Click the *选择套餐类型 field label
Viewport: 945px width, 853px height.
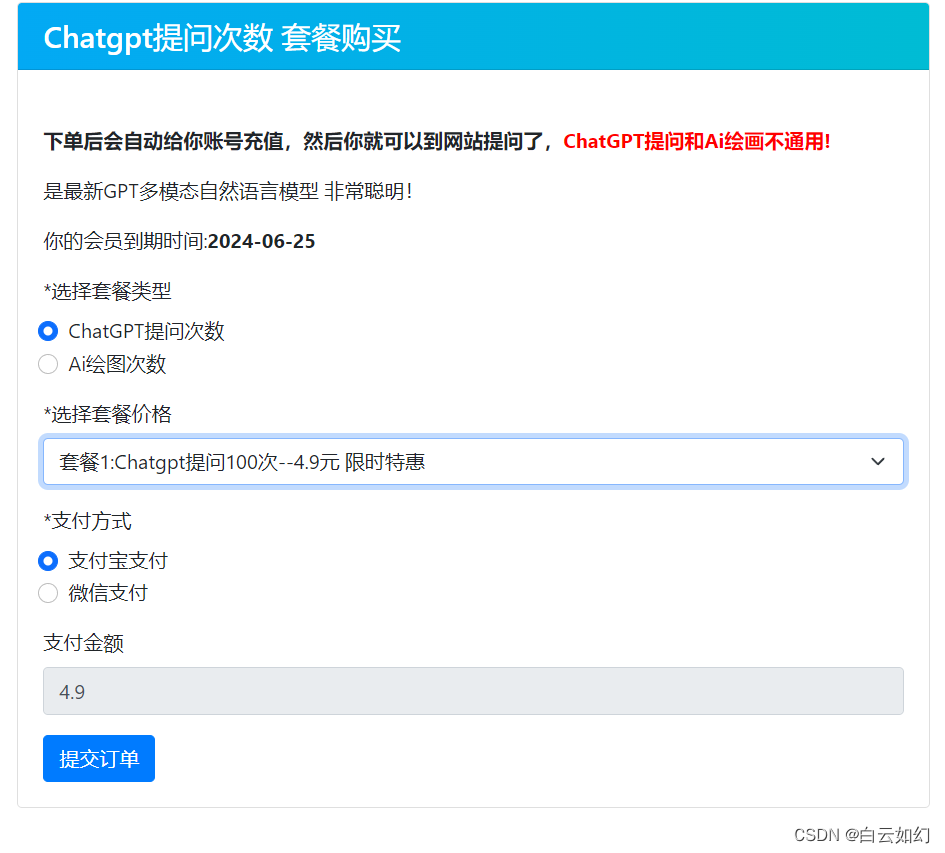(x=107, y=291)
